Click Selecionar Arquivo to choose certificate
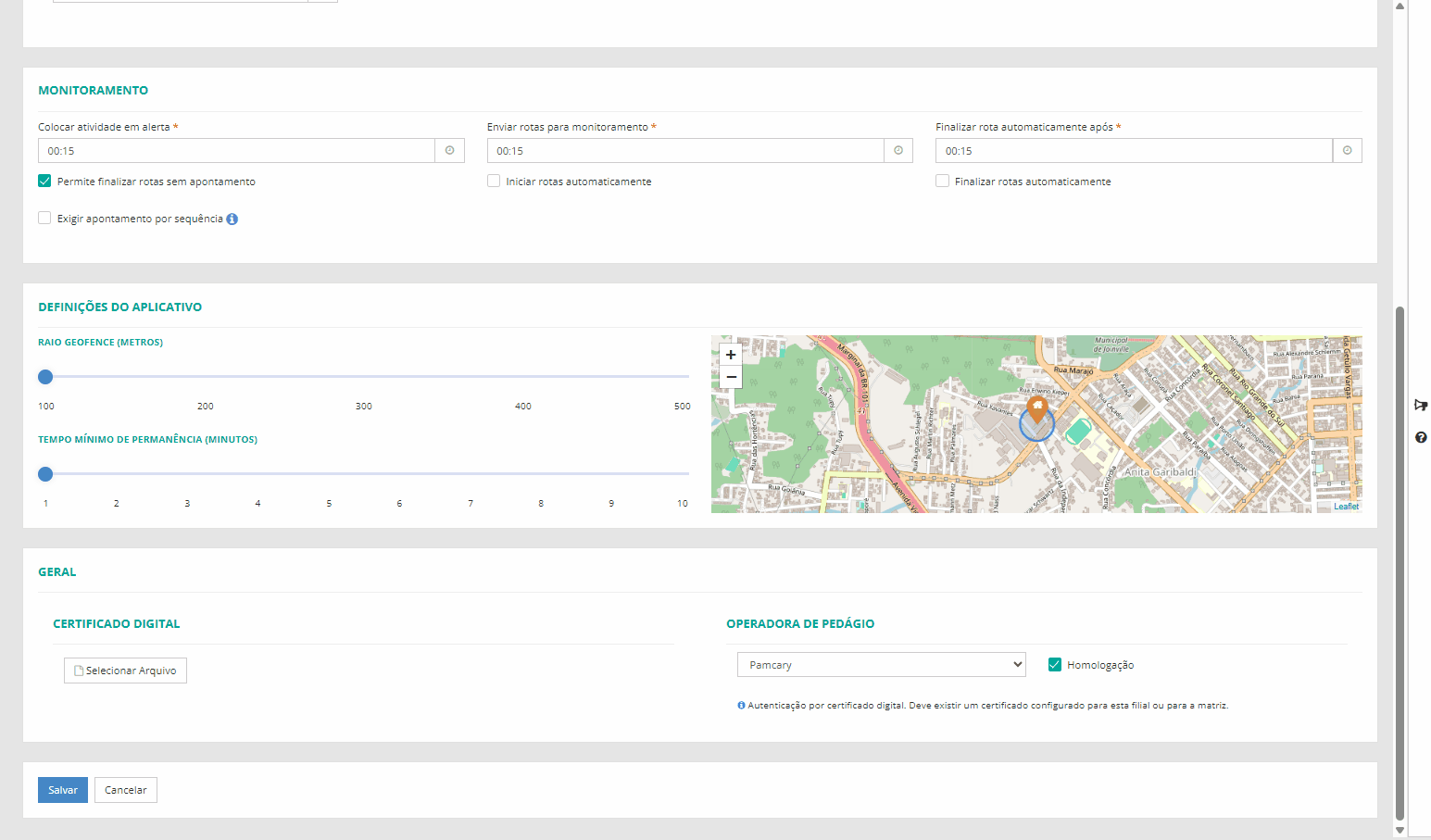1431x840 pixels. (x=125, y=671)
